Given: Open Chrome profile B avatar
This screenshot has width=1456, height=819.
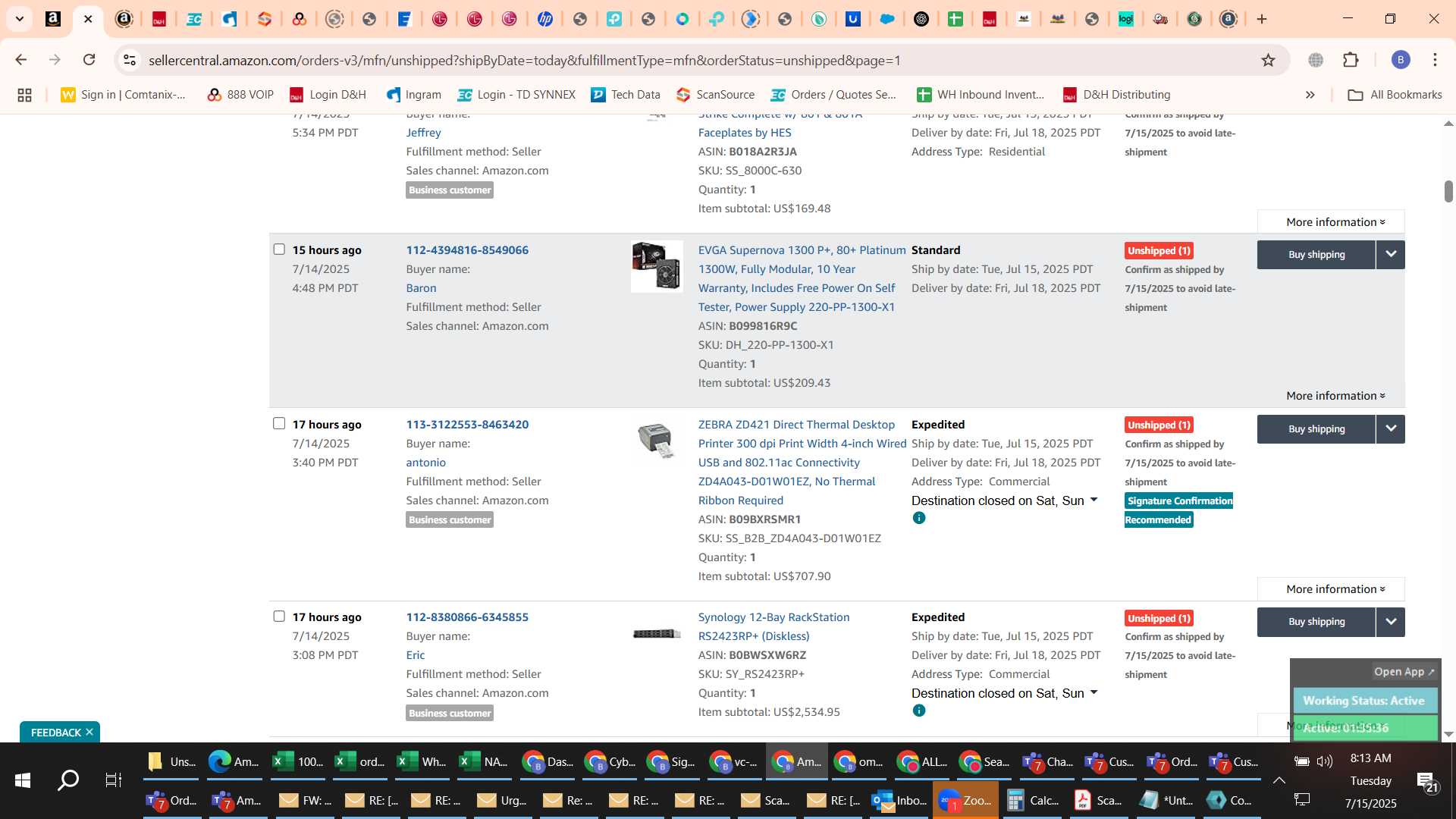Looking at the screenshot, I should point(1401,60).
